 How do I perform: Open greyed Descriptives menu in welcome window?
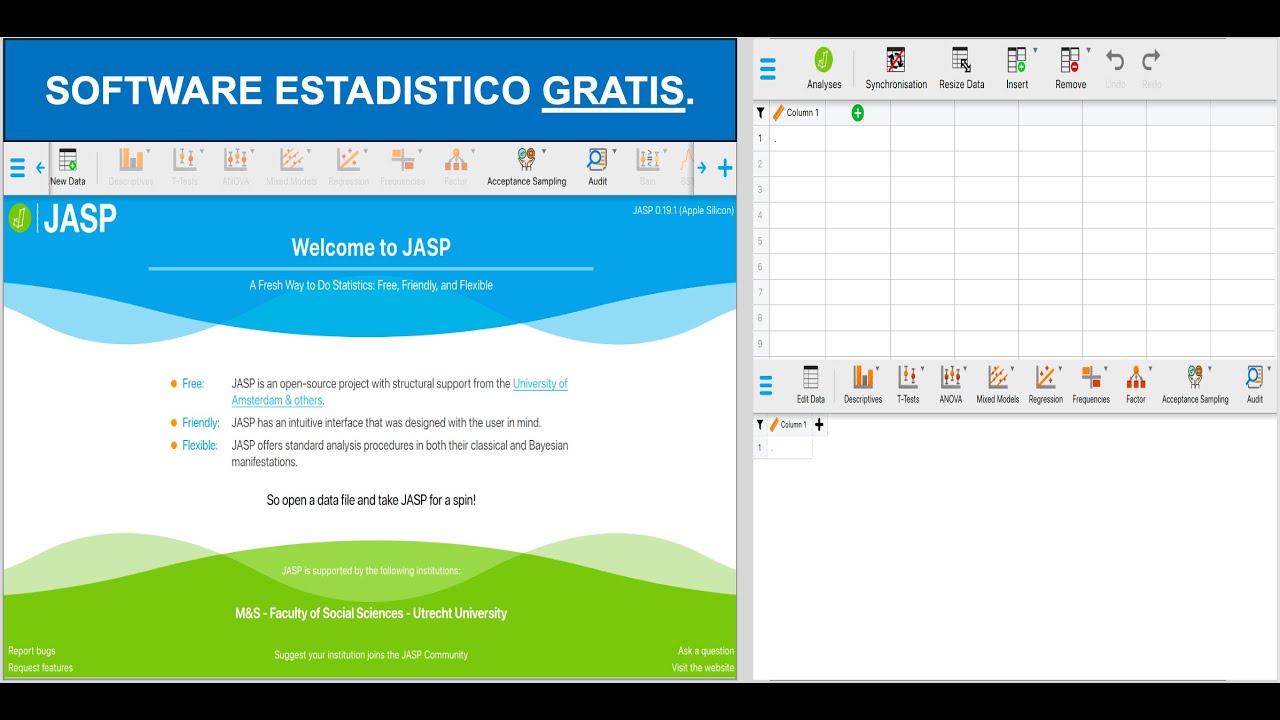point(131,167)
